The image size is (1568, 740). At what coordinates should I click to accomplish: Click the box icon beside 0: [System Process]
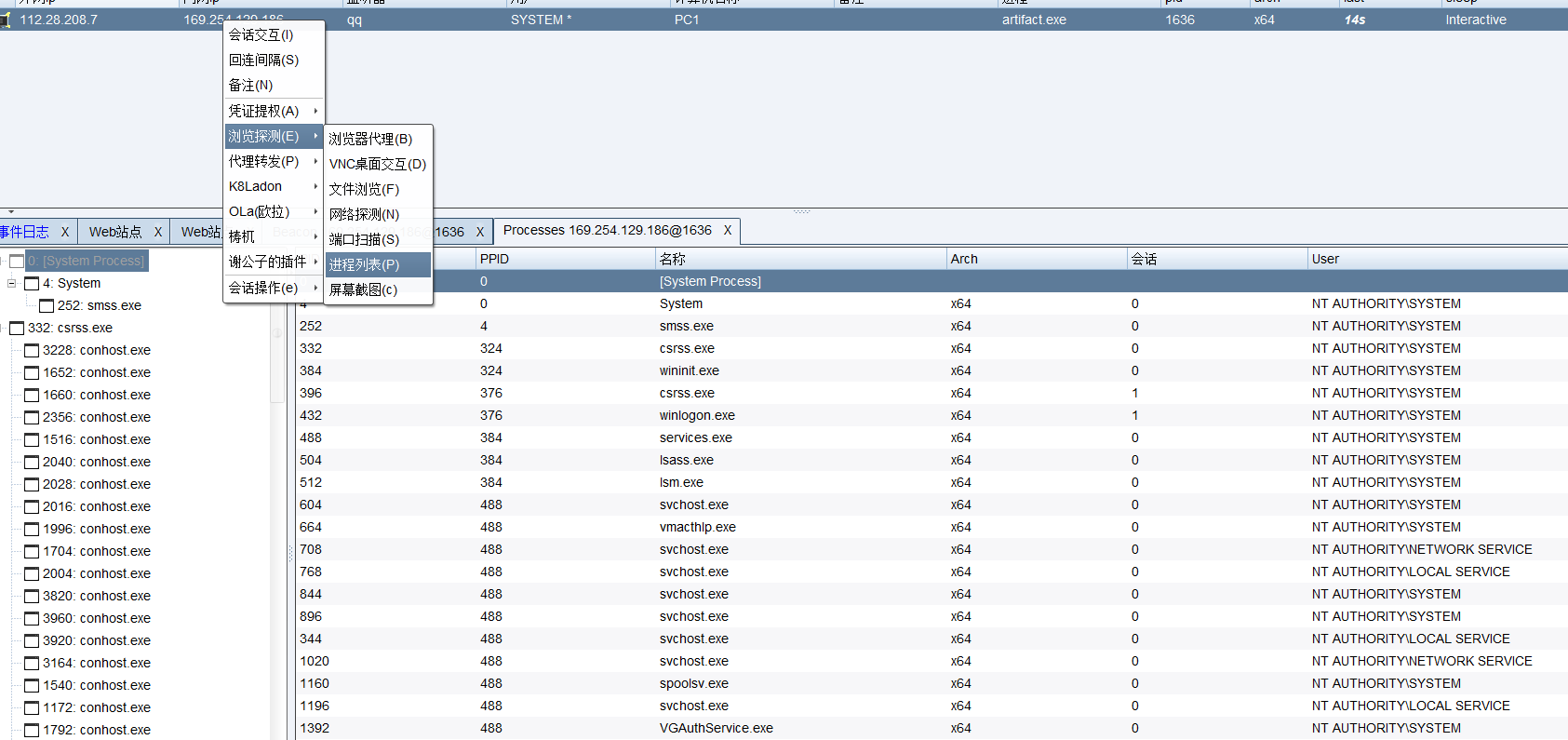[x=17, y=261]
